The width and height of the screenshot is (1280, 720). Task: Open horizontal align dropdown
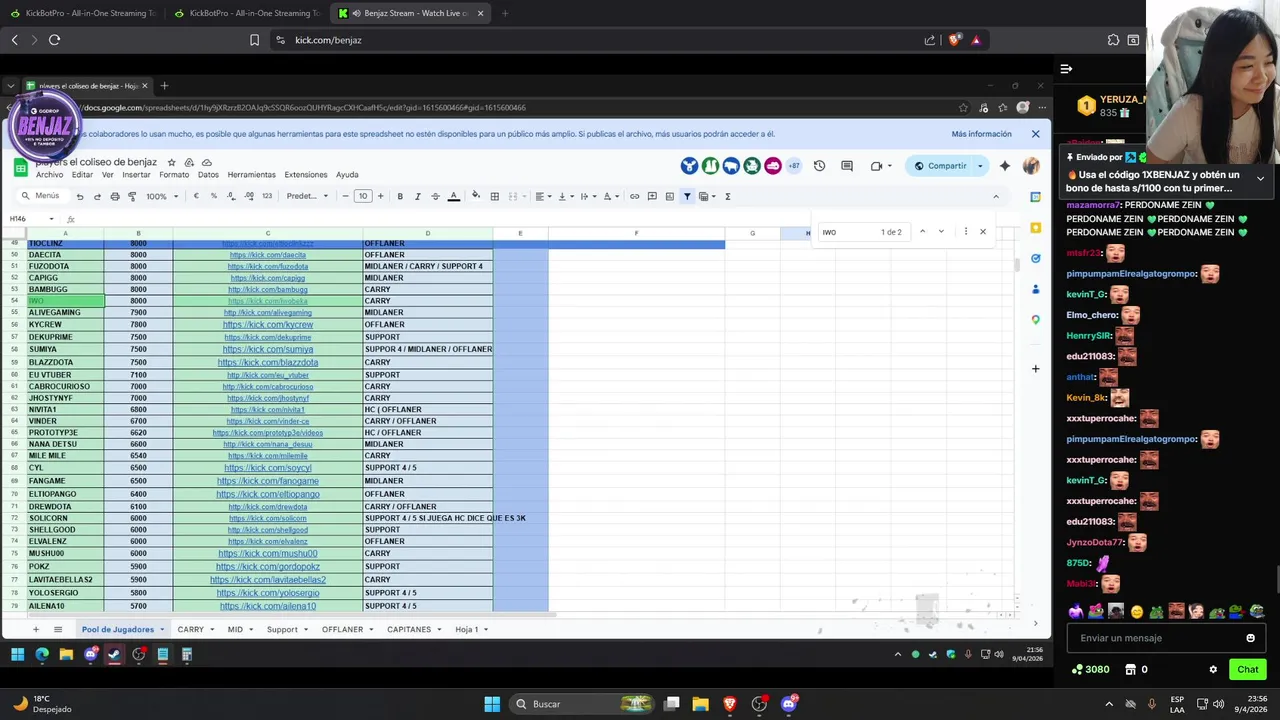[542, 197]
